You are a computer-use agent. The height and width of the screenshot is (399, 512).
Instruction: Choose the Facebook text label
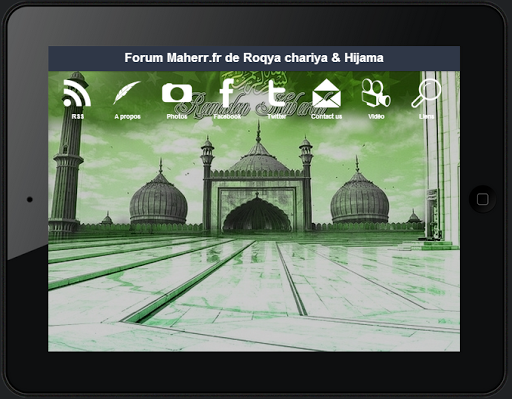pos(227,116)
